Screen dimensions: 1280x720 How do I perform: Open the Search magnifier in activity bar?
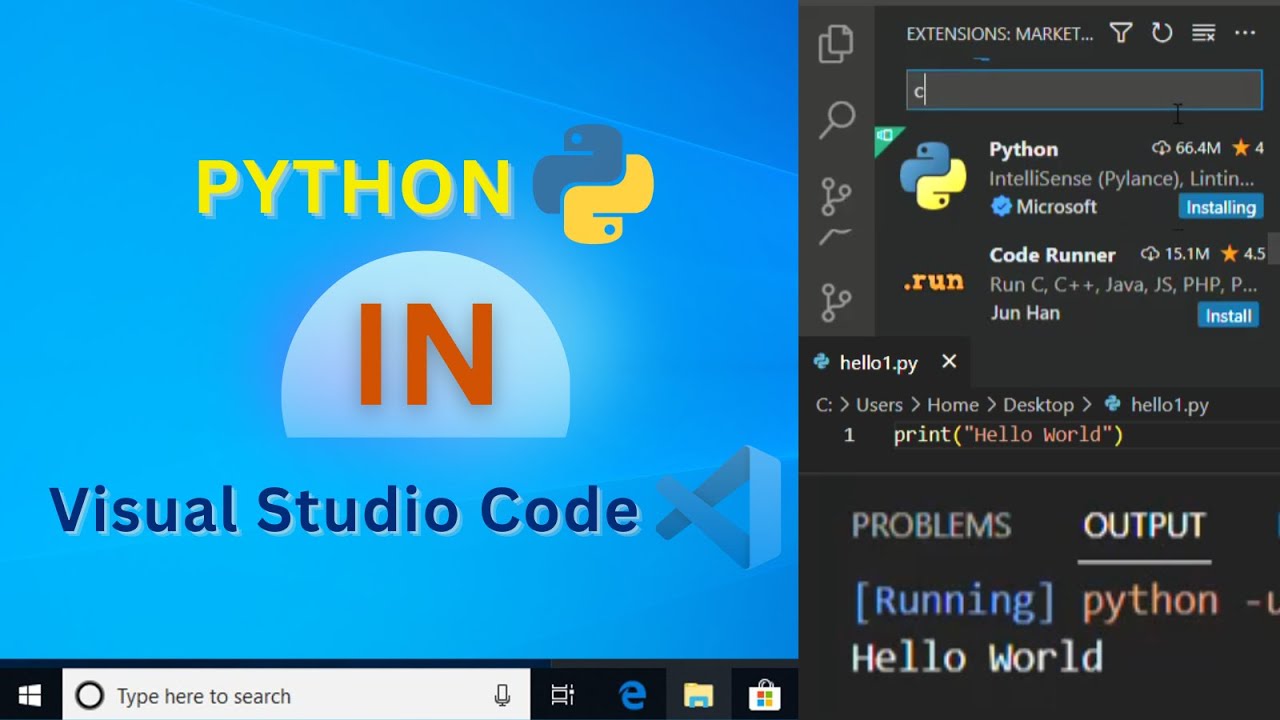(837, 120)
